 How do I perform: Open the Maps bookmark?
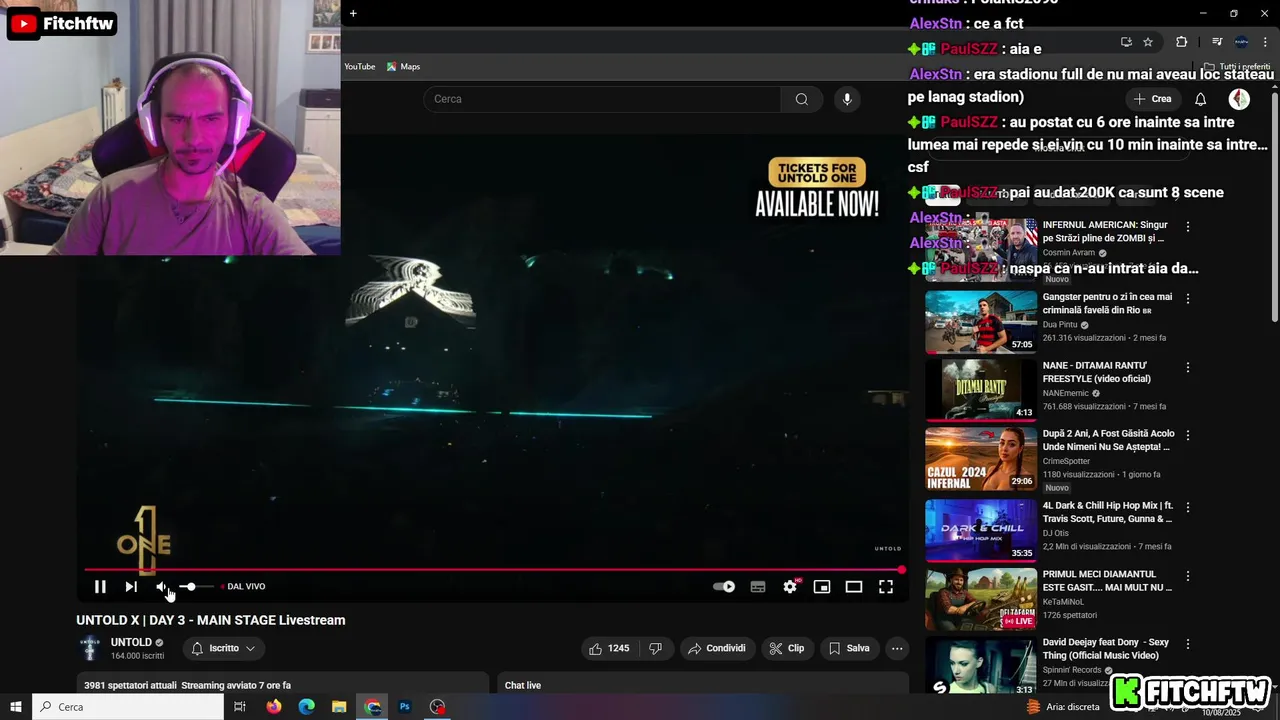404,67
